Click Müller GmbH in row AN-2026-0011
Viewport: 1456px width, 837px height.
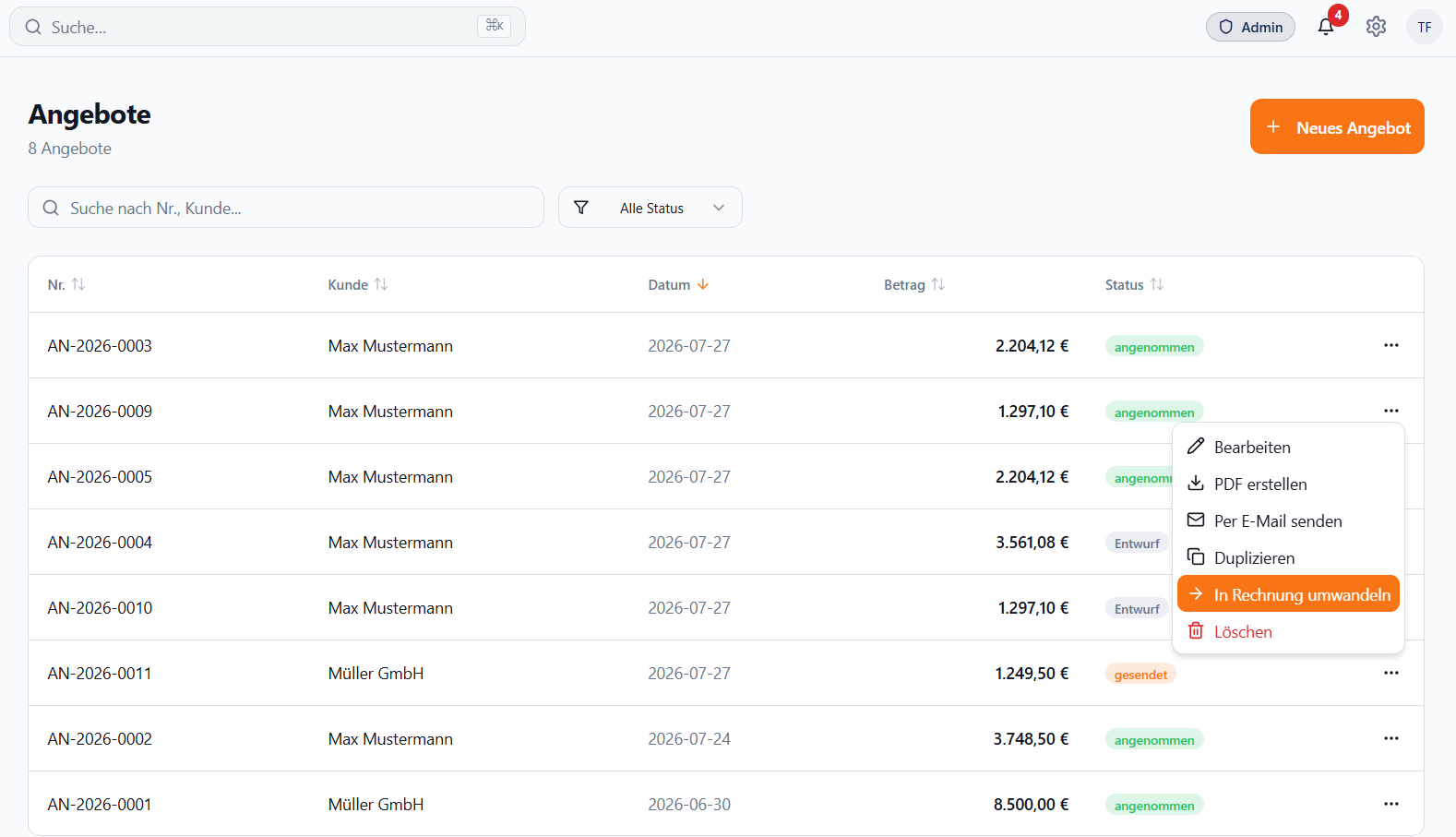click(376, 674)
